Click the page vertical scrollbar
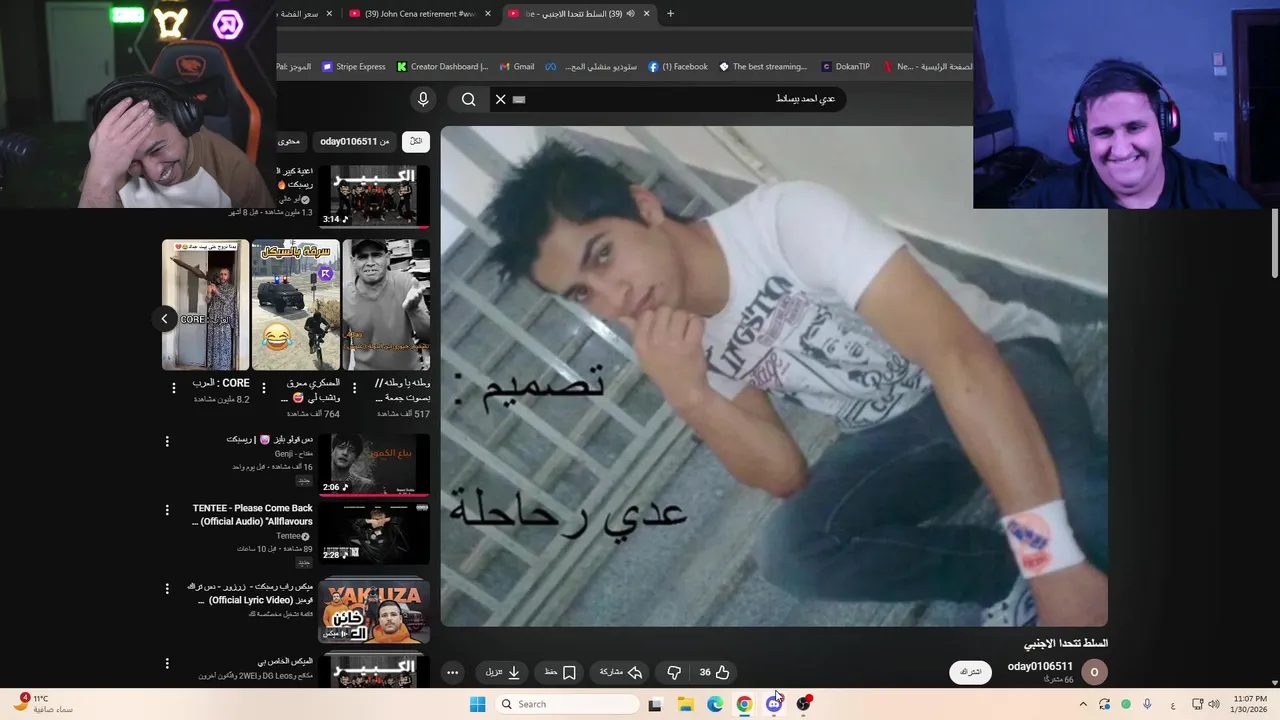 tap(1275, 244)
